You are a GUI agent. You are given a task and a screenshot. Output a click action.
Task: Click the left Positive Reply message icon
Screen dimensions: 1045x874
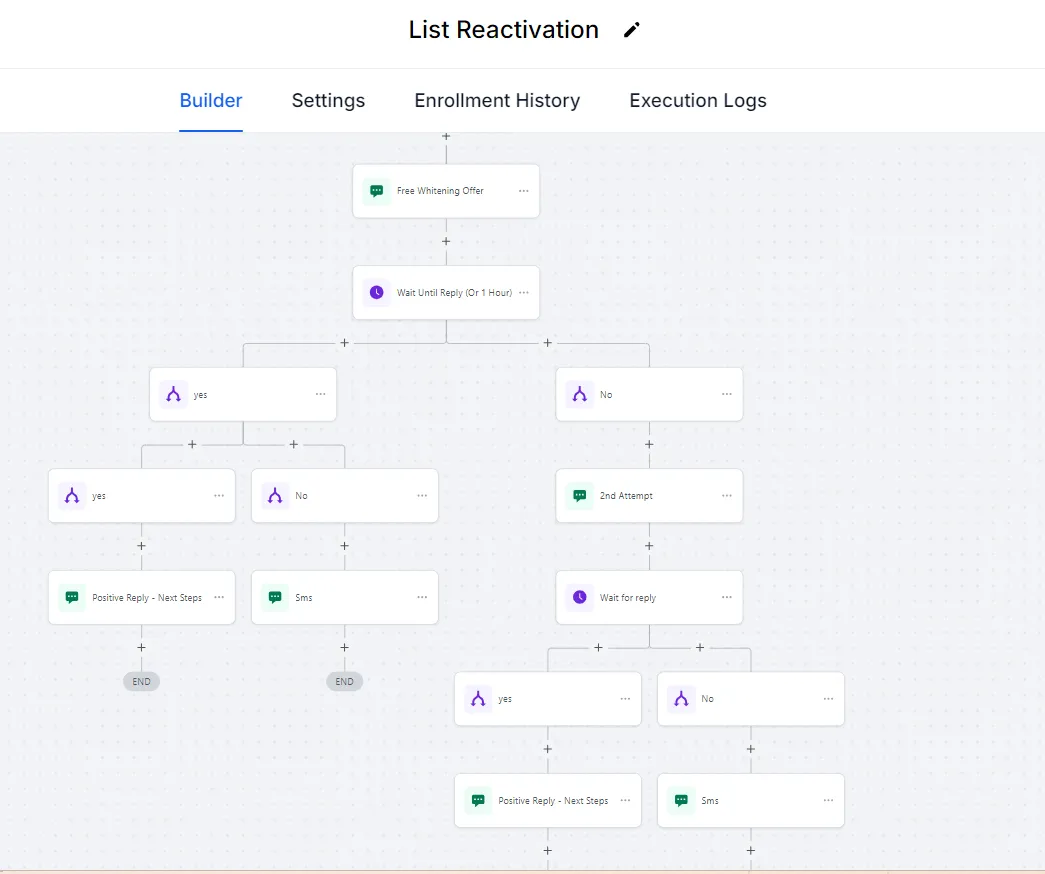72,598
